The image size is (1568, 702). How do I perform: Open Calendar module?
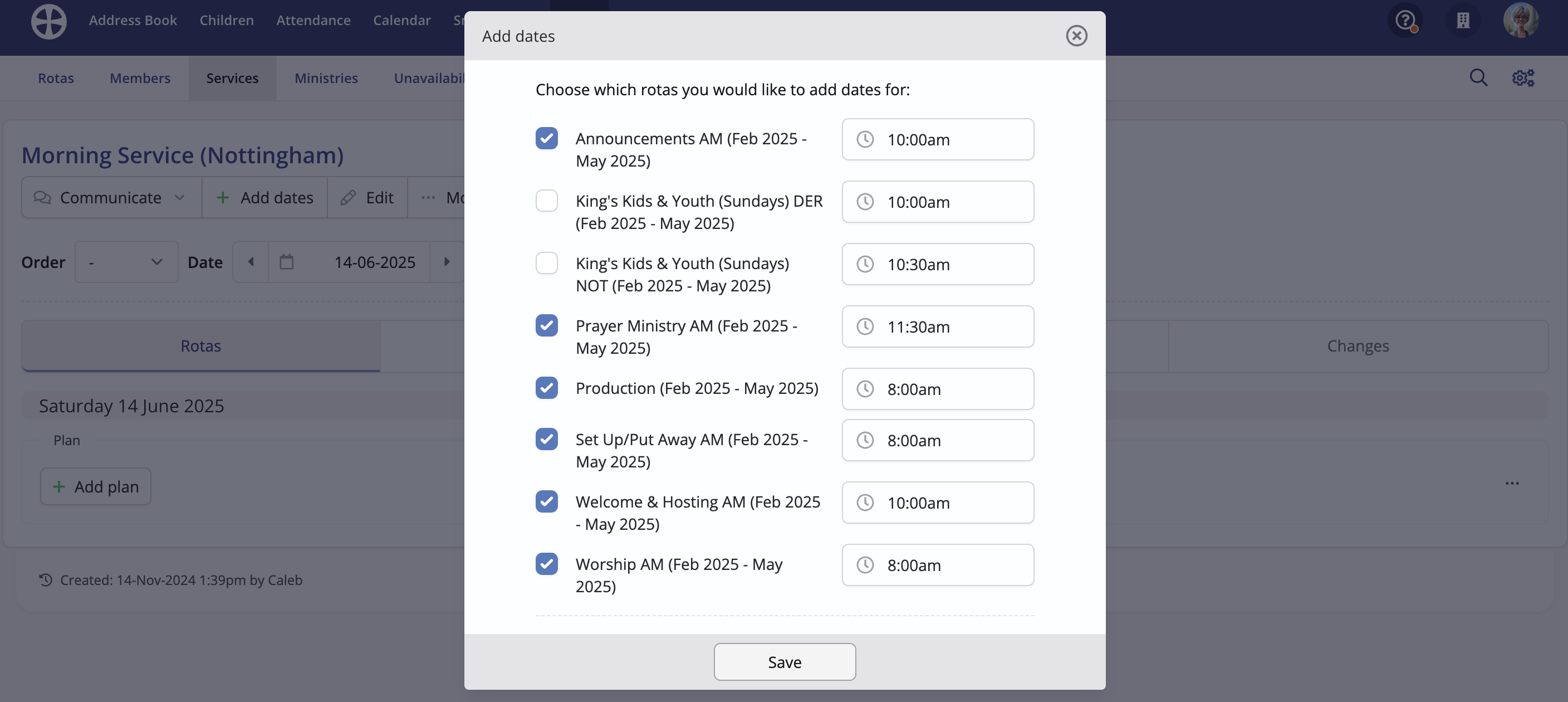coord(401,20)
